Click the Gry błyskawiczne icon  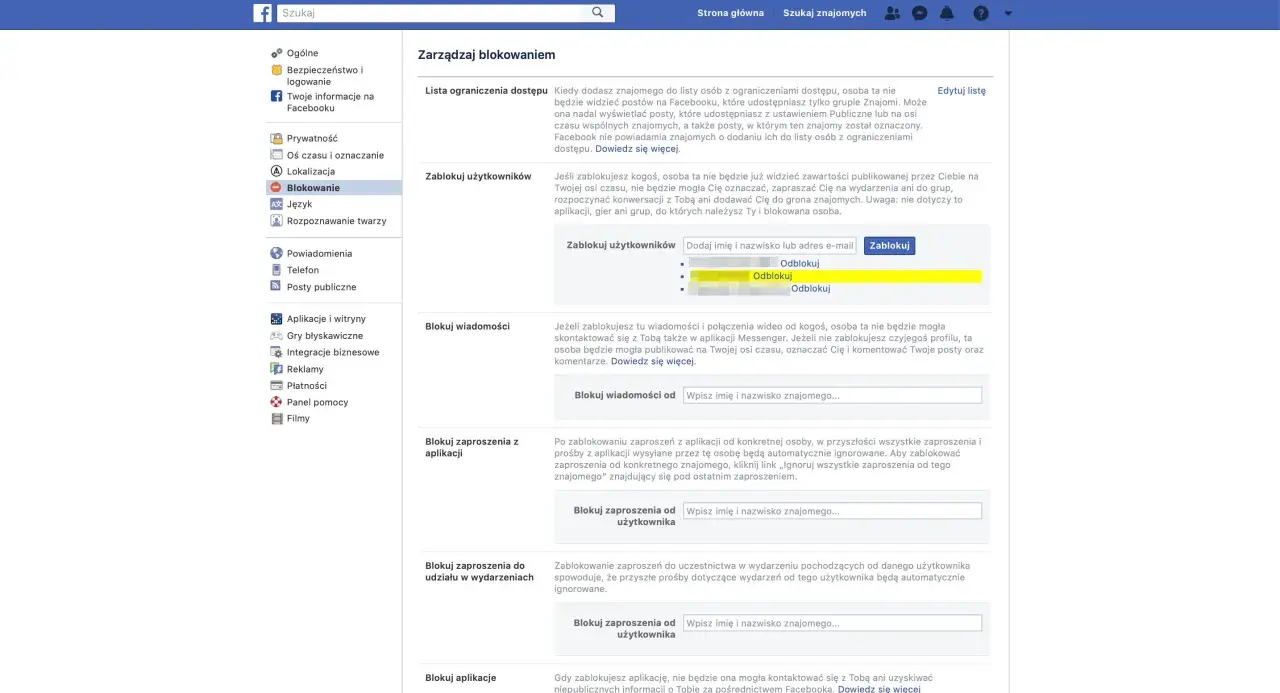pos(277,336)
